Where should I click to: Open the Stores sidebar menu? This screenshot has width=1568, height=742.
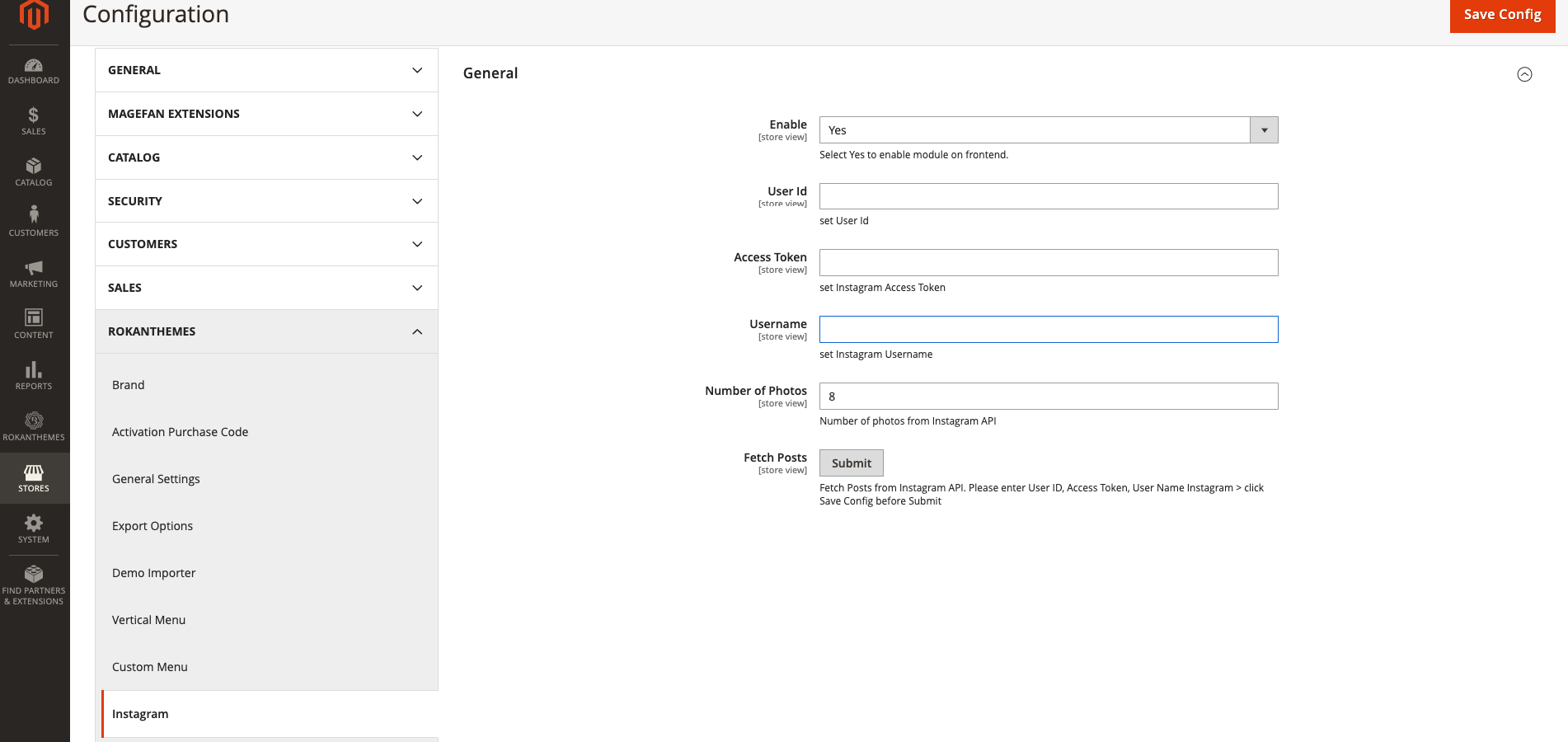point(34,478)
